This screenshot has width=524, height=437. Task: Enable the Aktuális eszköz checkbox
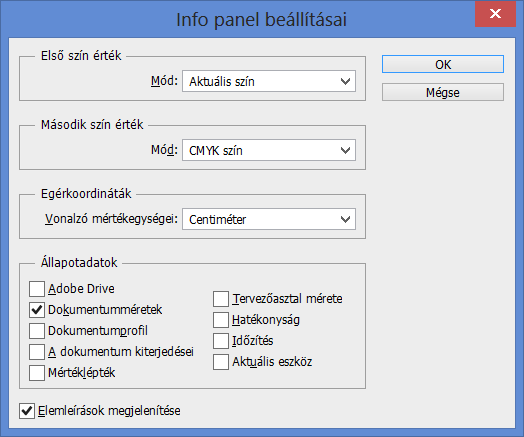coord(221,362)
